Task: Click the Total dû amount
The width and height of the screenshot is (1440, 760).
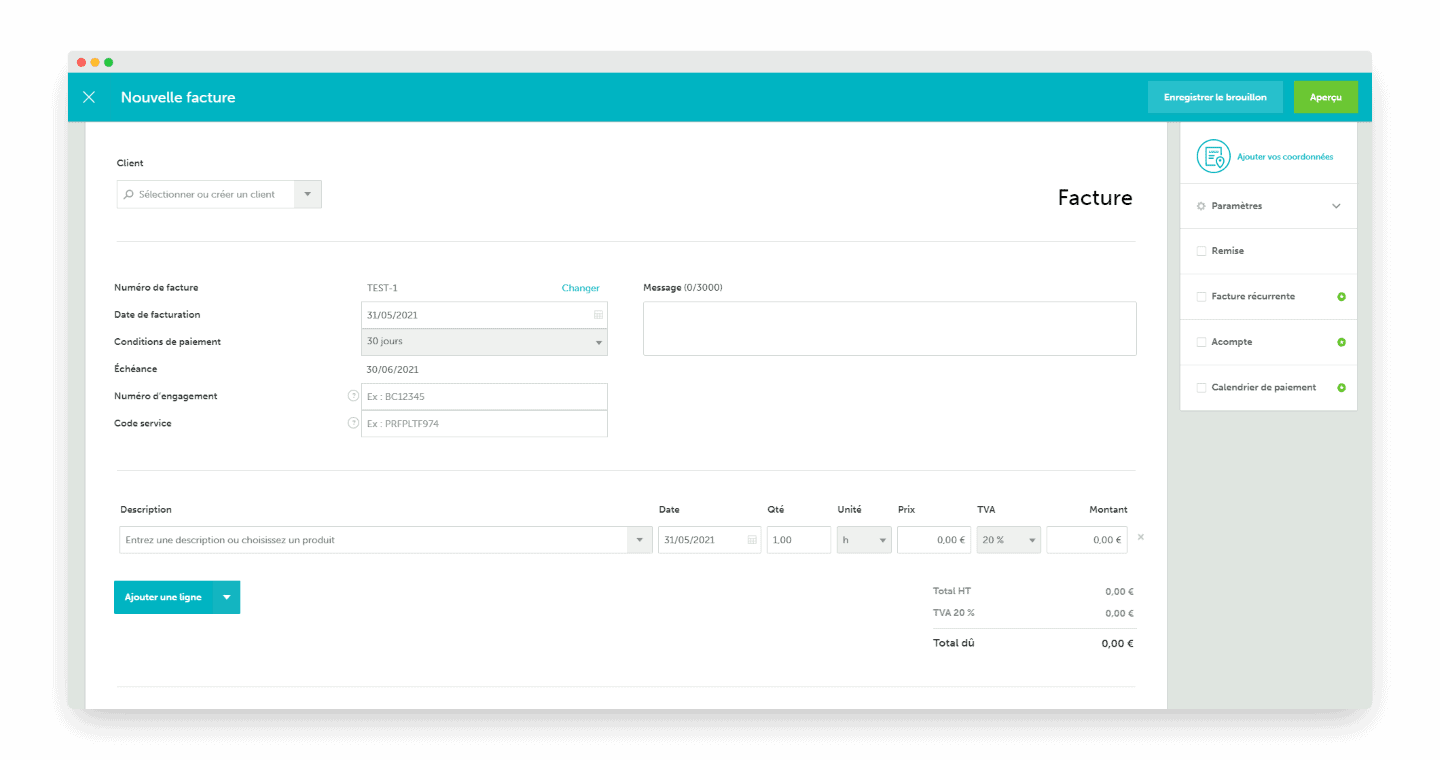Action: [1117, 644]
